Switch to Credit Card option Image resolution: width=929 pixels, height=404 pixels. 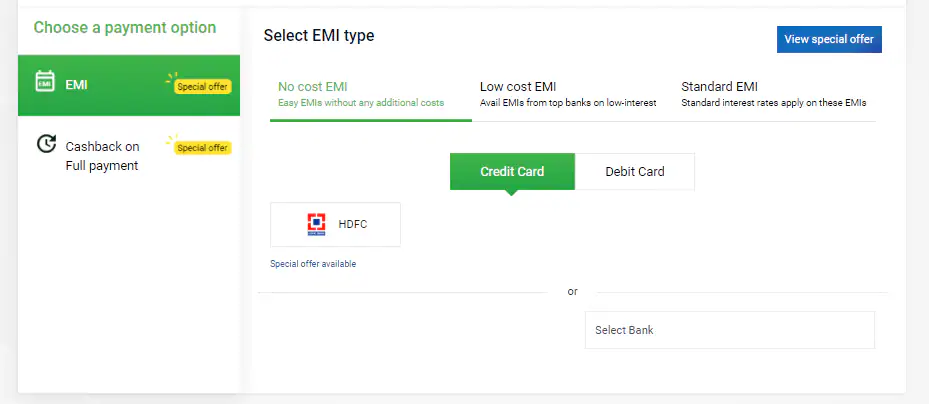tap(512, 171)
